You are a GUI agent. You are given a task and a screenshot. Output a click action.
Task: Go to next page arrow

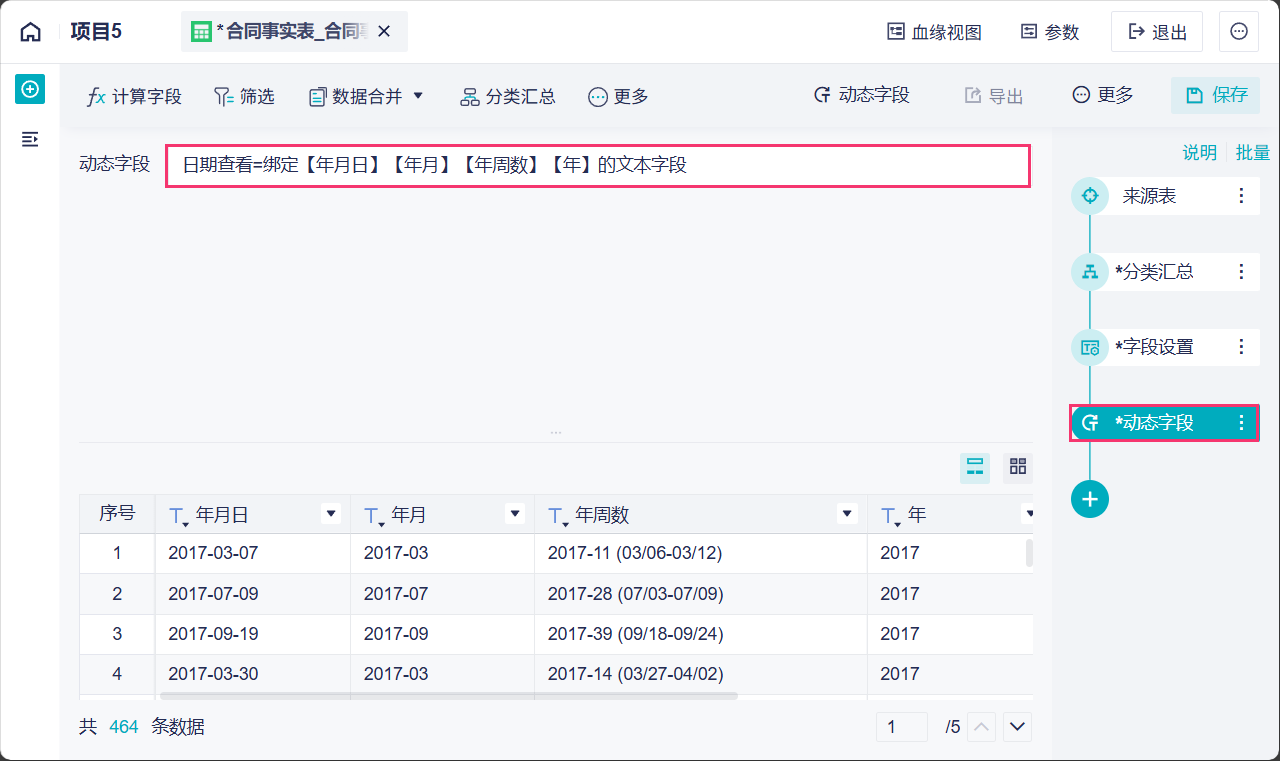1018,727
